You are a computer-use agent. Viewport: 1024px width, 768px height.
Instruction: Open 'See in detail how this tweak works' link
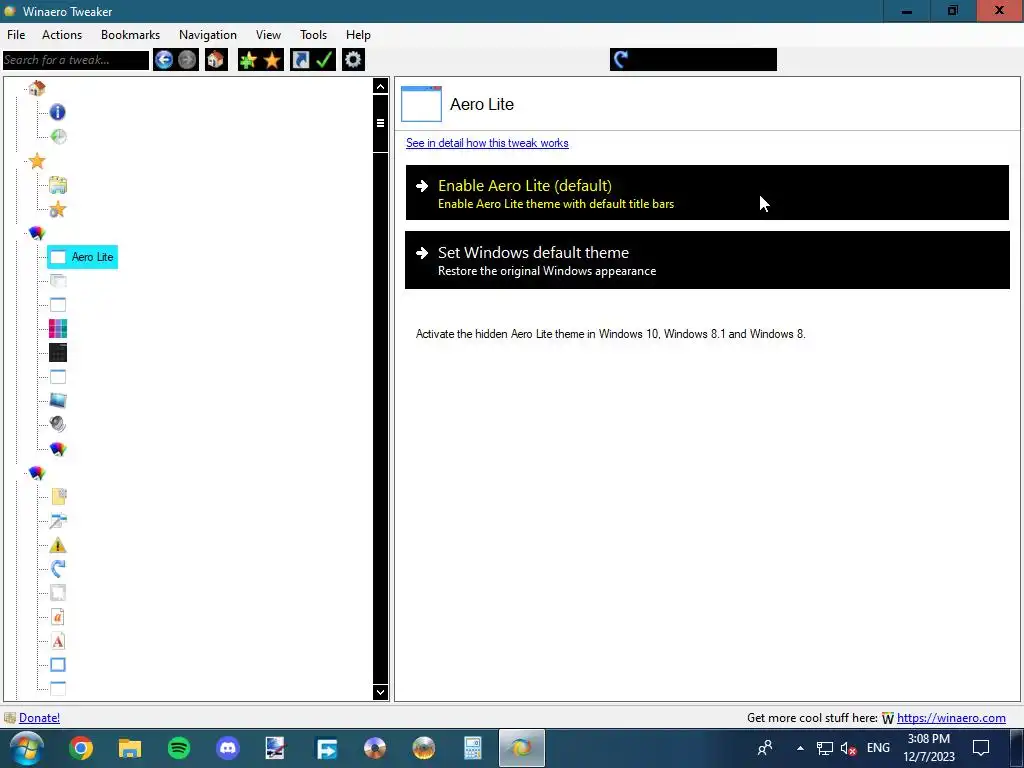(x=487, y=143)
